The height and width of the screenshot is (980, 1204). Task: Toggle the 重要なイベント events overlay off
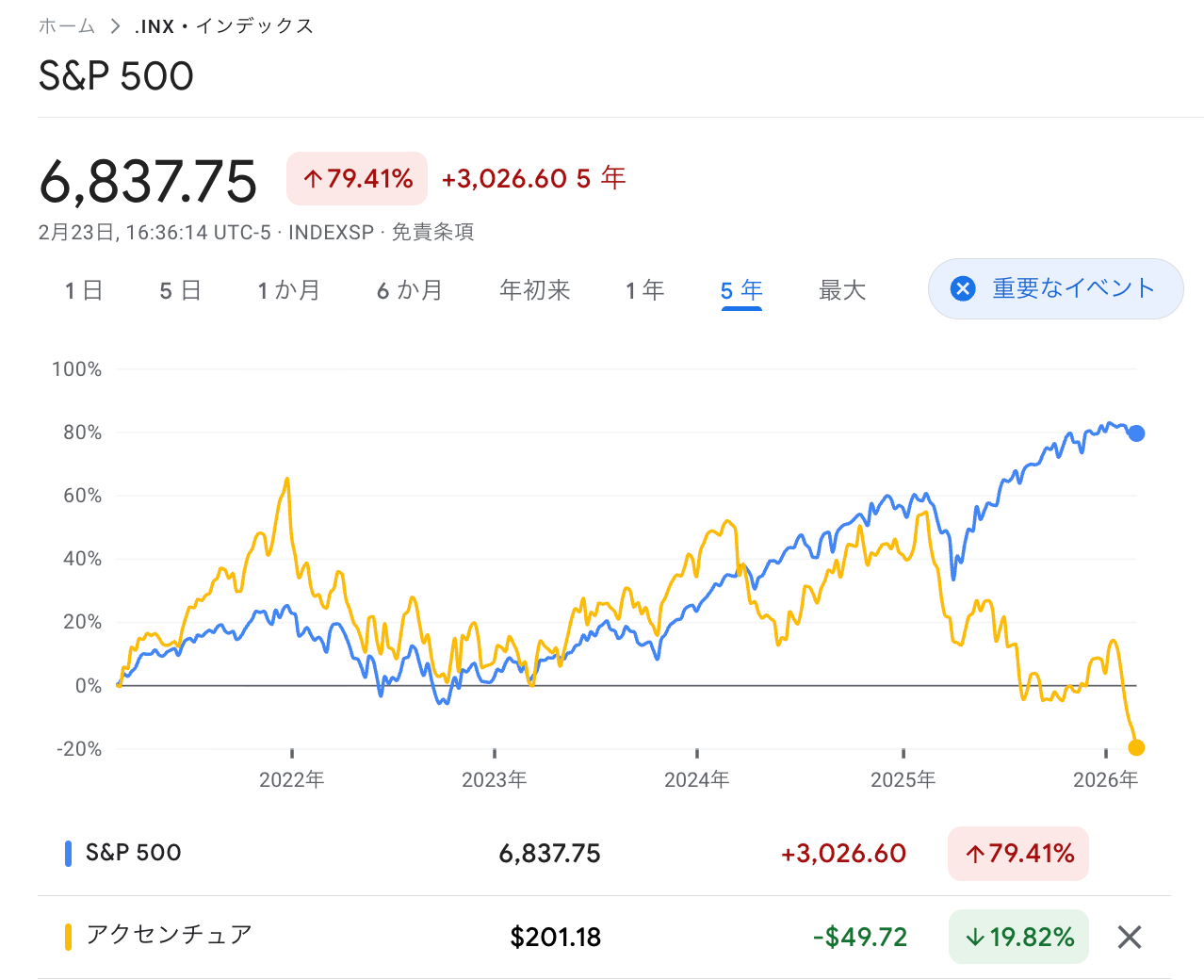pyautogui.click(x=1055, y=289)
